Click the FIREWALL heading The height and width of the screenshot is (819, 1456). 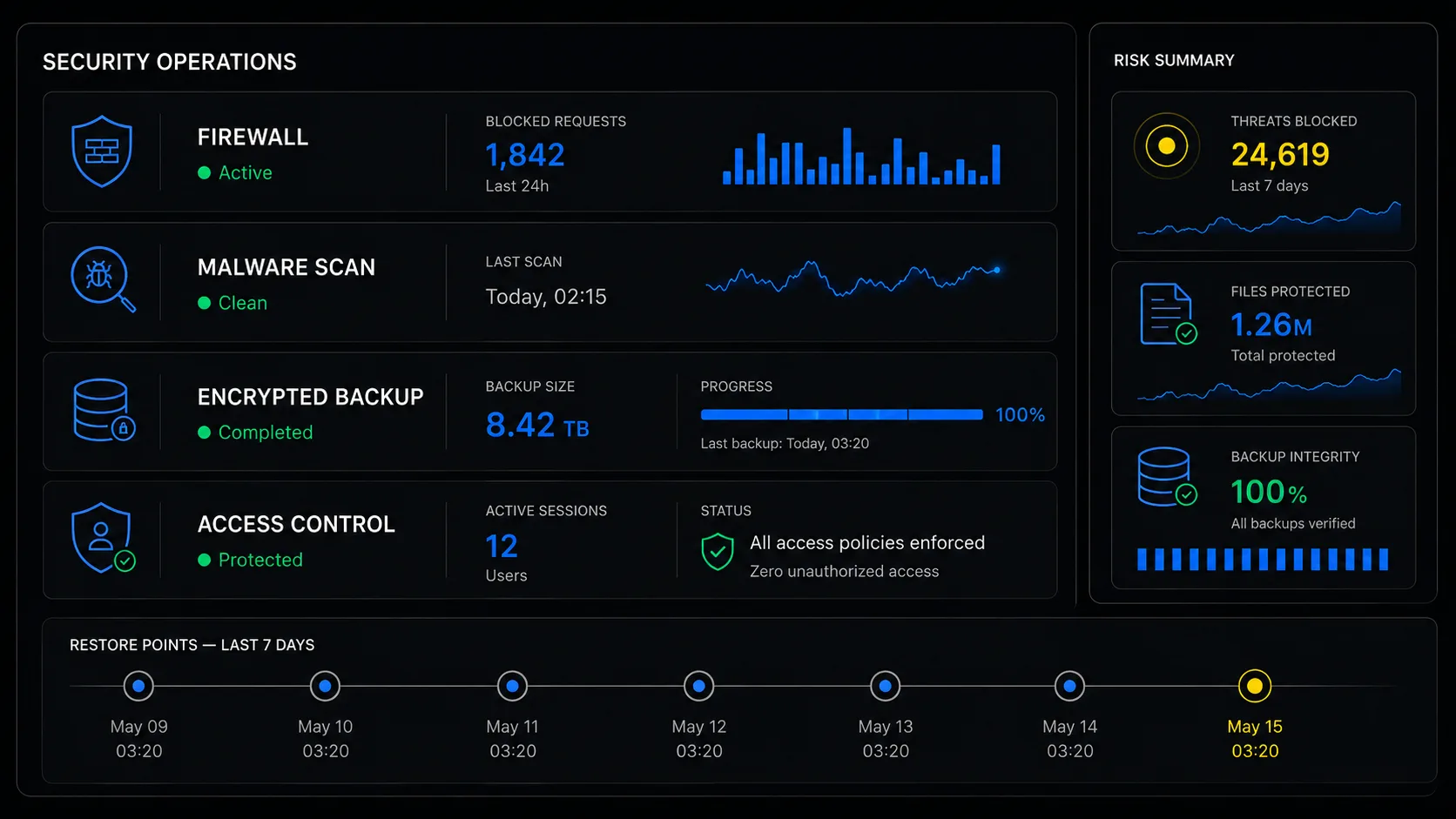tap(253, 138)
